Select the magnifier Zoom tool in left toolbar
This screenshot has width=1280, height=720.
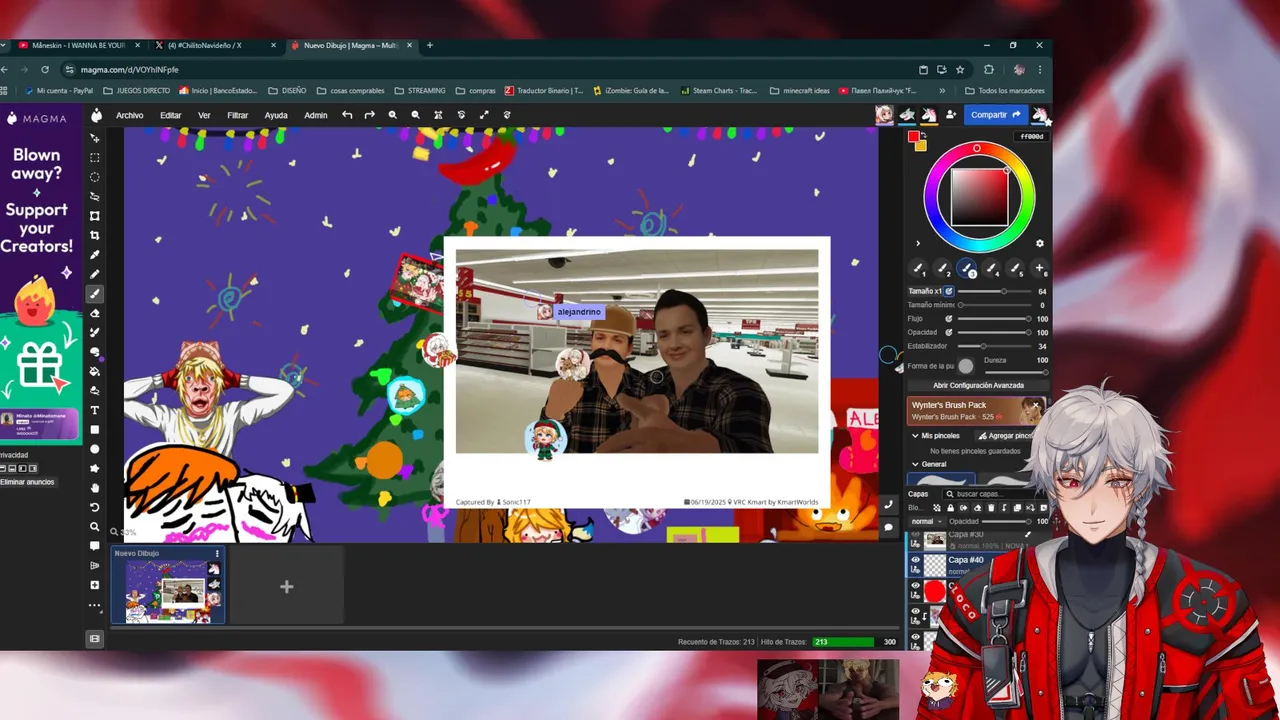click(95, 527)
